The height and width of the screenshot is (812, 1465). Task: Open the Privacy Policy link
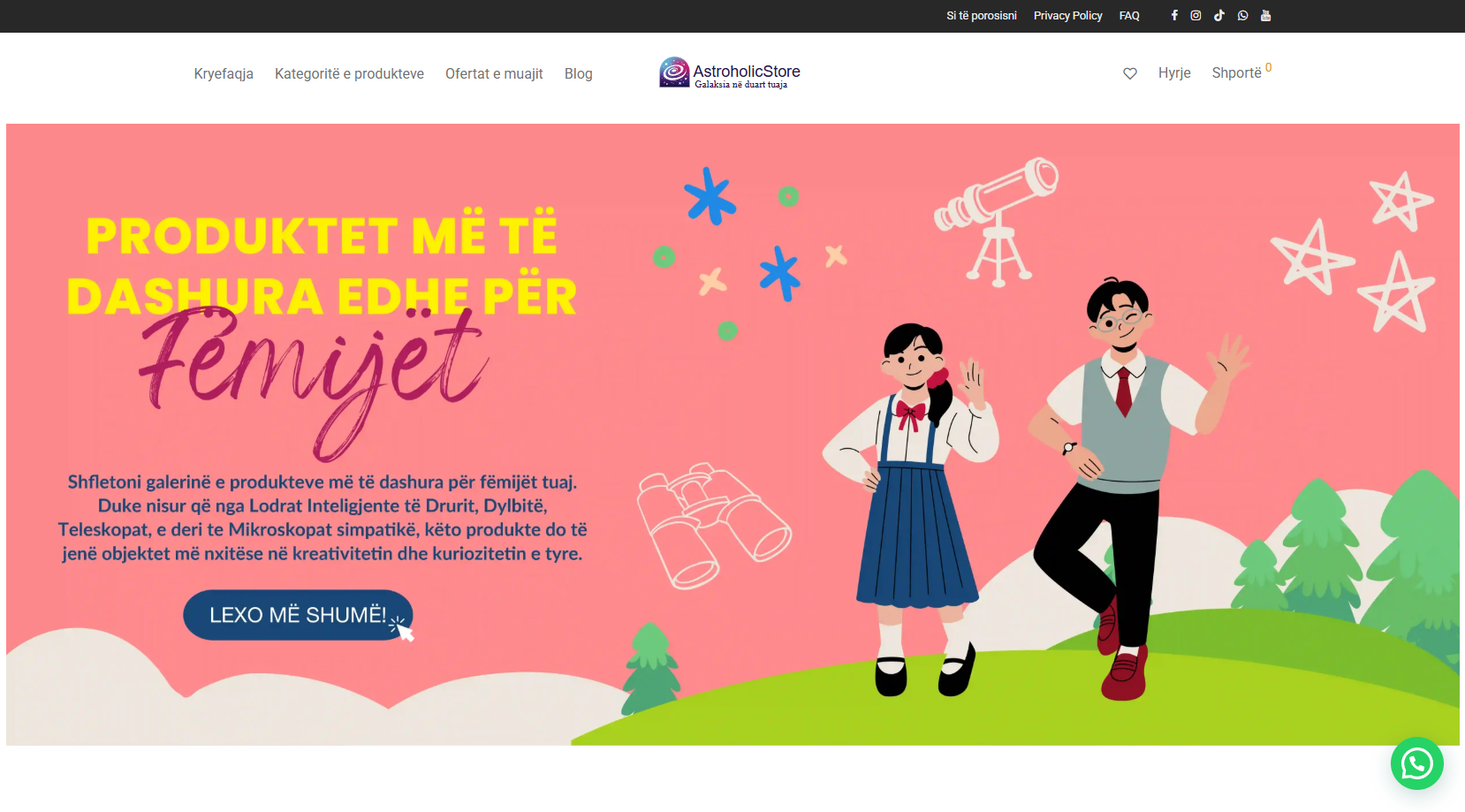1067,16
